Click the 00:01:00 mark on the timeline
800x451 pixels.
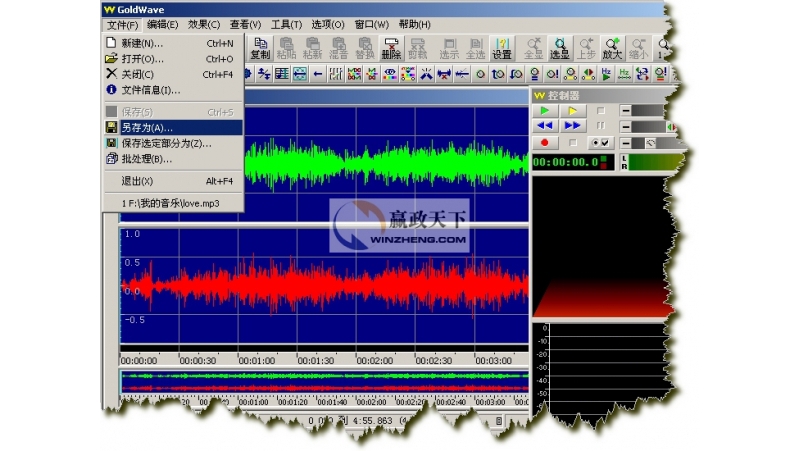[257, 361]
